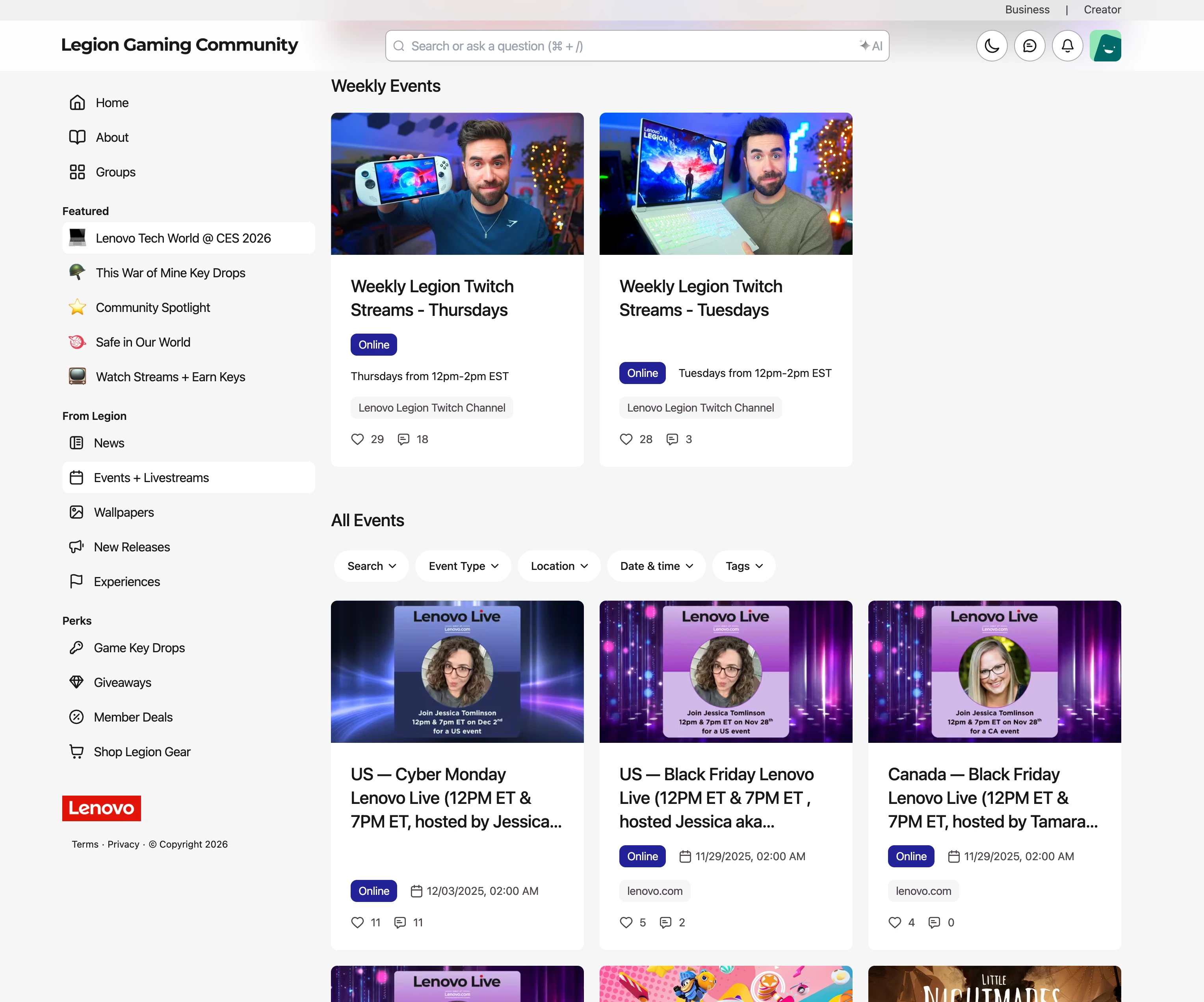Click the Shop Legion Gear cart icon

coord(76,751)
